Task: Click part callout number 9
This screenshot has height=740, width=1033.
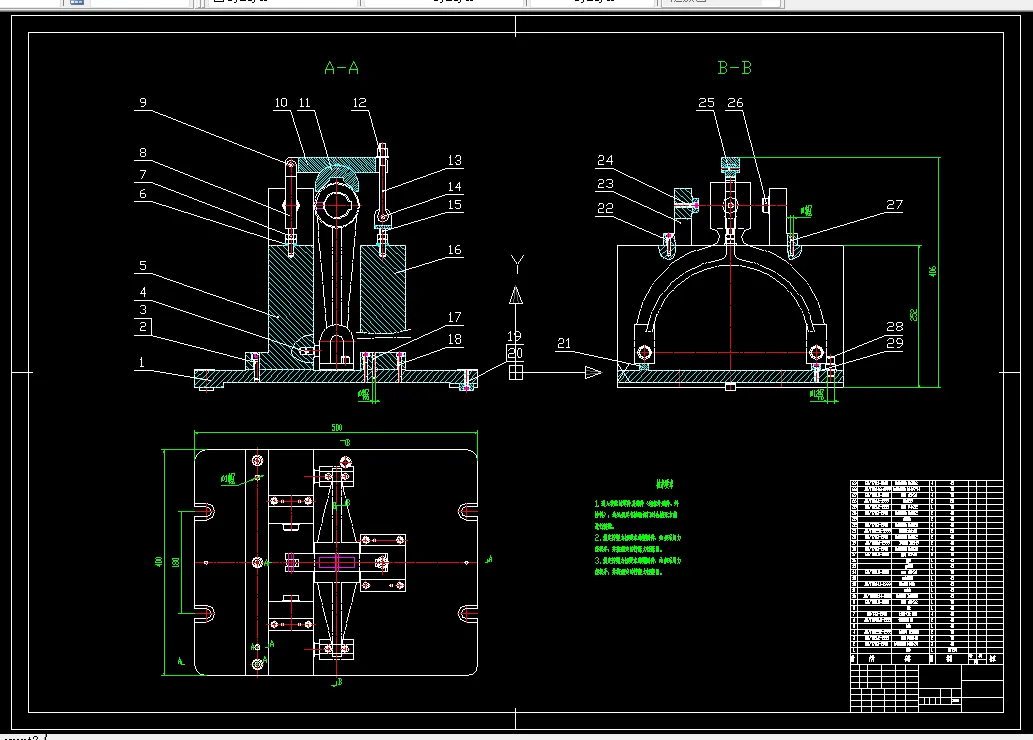Action: (143, 103)
